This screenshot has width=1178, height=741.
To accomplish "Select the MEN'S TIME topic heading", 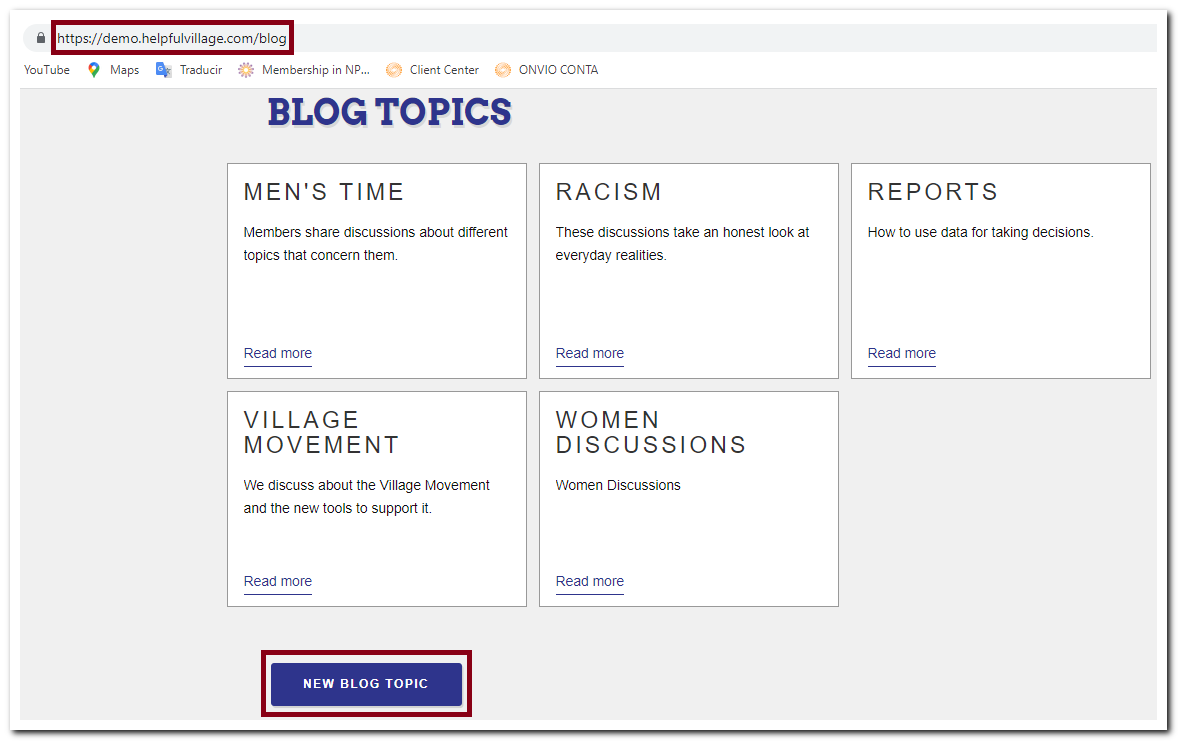I will click(323, 191).
